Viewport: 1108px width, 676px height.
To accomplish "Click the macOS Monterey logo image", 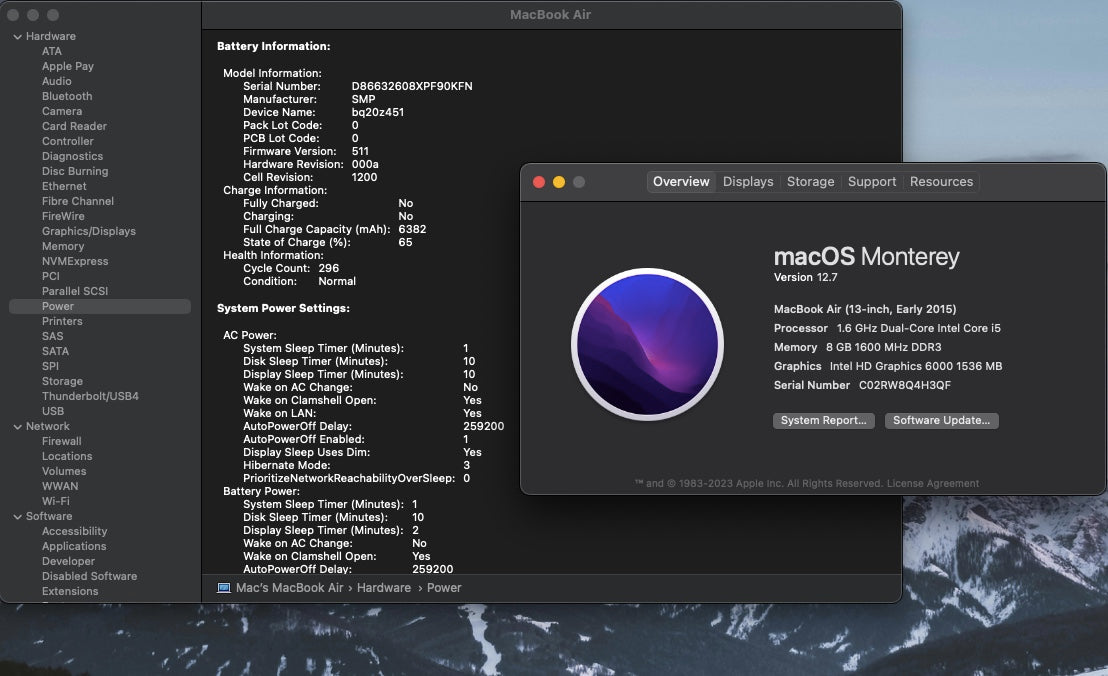I will 647,343.
